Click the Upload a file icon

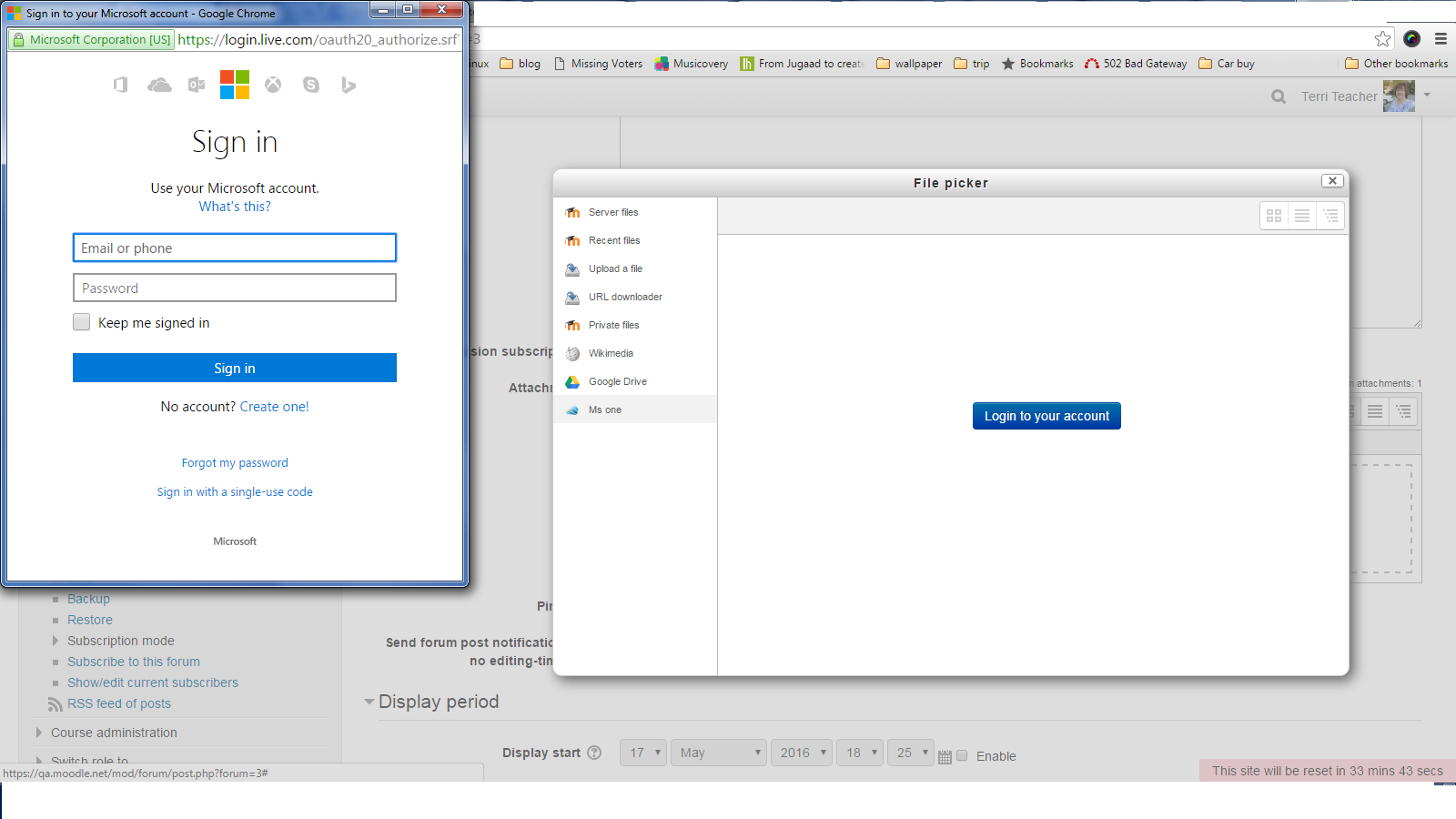pos(572,269)
